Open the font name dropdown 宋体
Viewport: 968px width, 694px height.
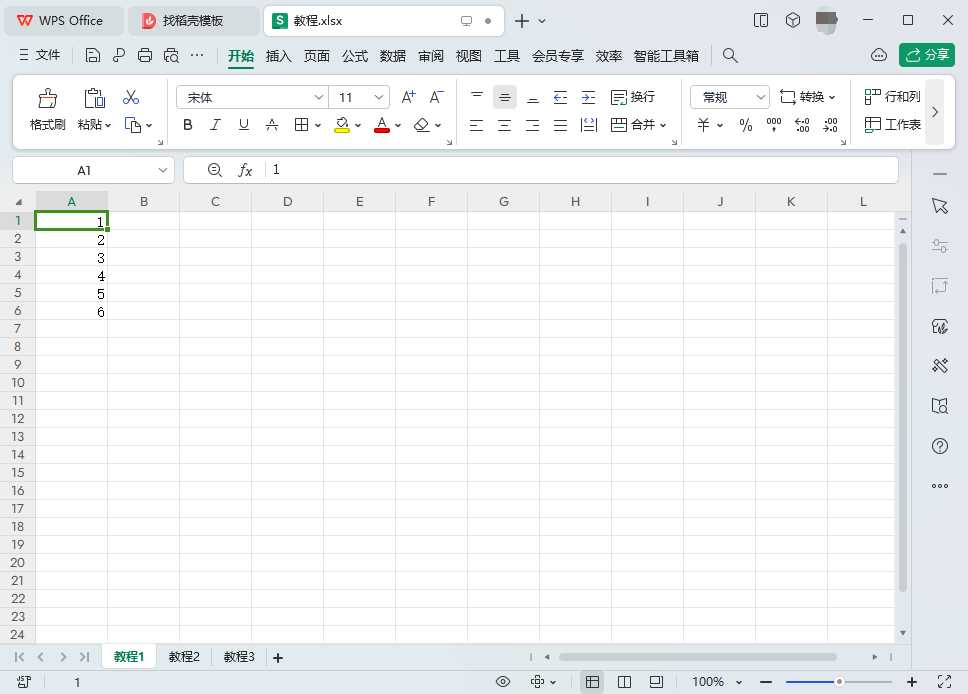point(319,97)
